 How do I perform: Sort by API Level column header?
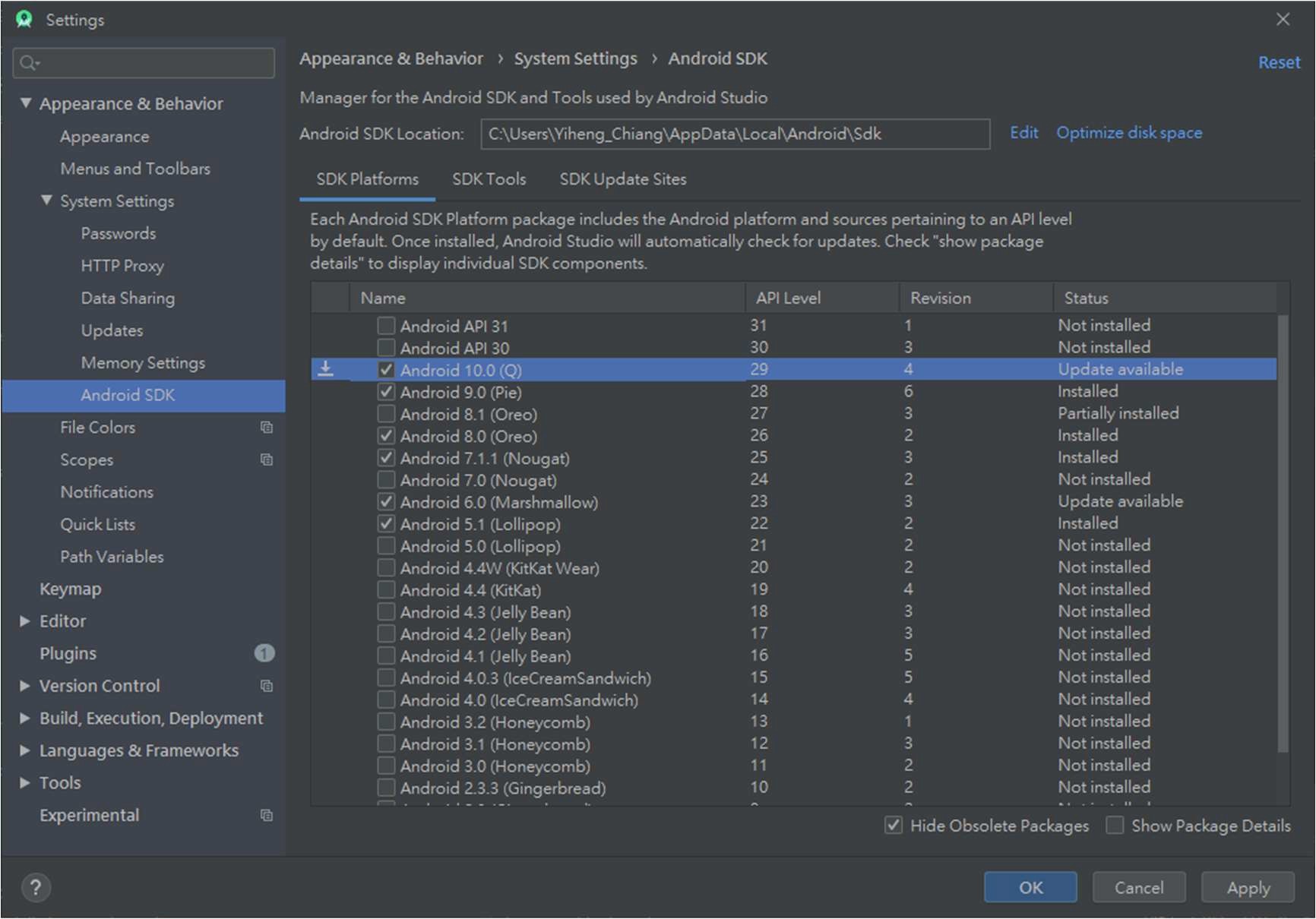coord(821,298)
